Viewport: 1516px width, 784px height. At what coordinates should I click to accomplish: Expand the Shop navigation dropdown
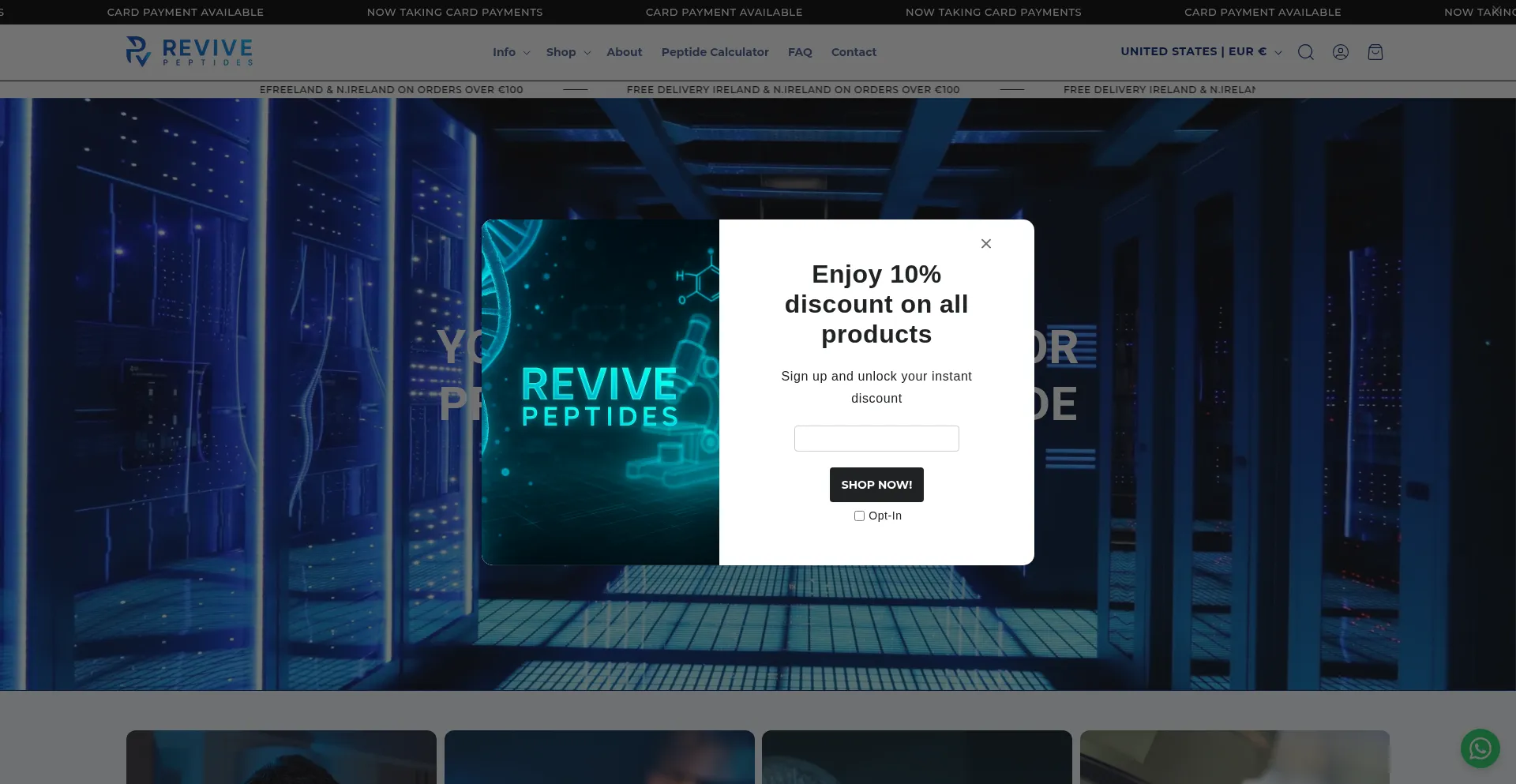pos(567,52)
